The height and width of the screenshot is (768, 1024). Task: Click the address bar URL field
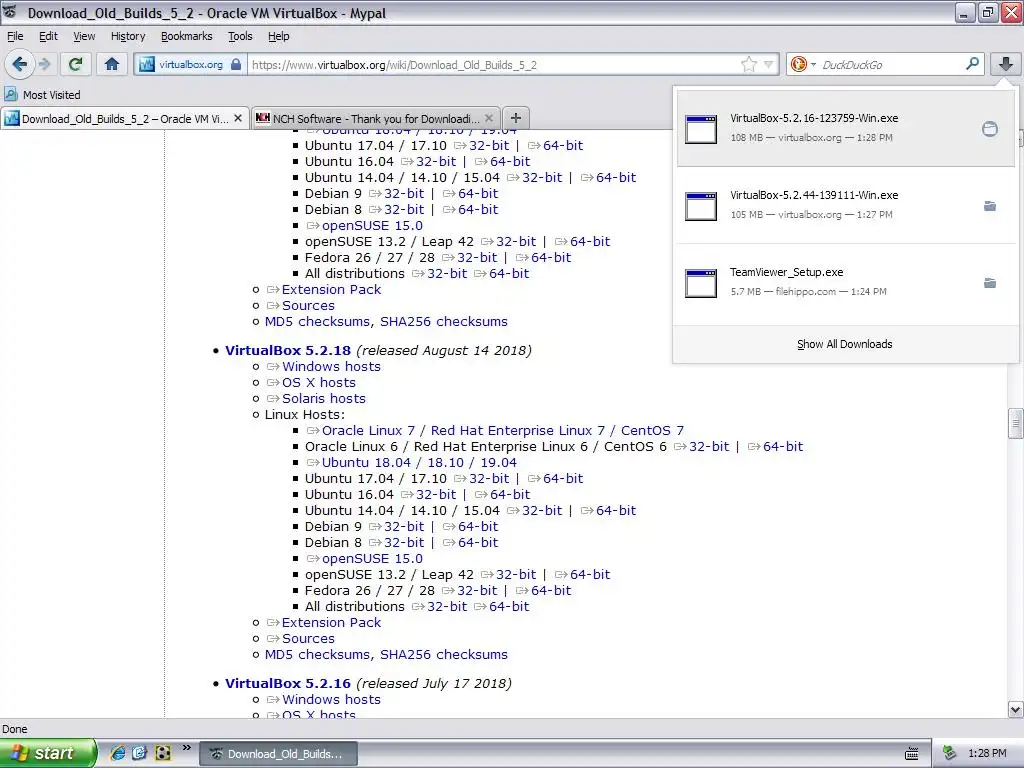(494, 65)
